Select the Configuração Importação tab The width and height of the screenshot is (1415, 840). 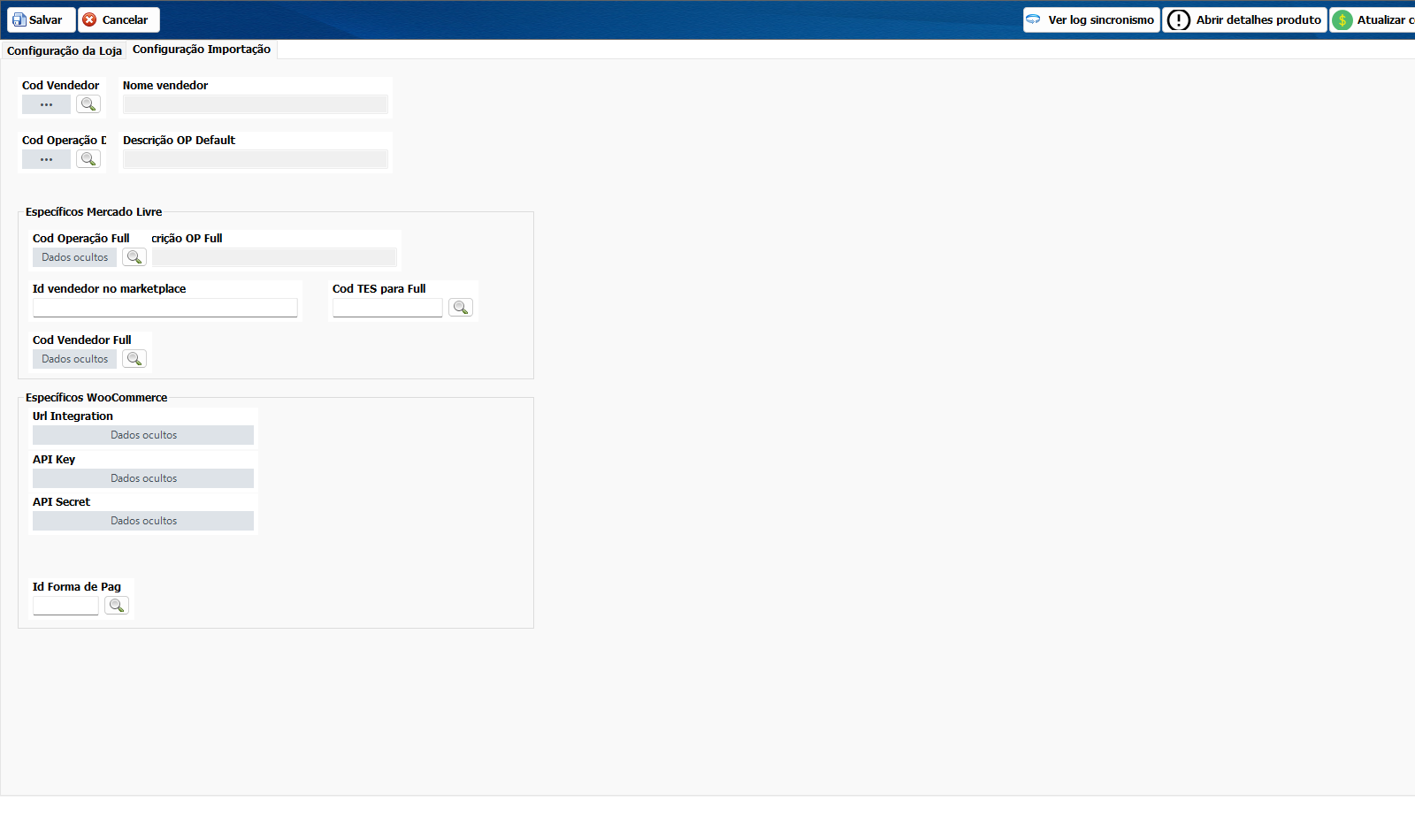coord(202,50)
